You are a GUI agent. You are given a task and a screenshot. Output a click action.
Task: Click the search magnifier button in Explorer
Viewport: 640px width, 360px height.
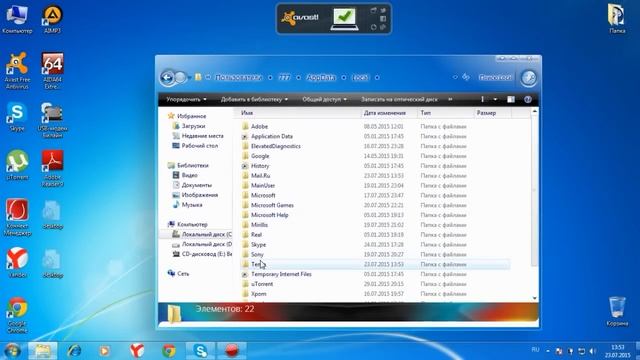(x=529, y=78)
